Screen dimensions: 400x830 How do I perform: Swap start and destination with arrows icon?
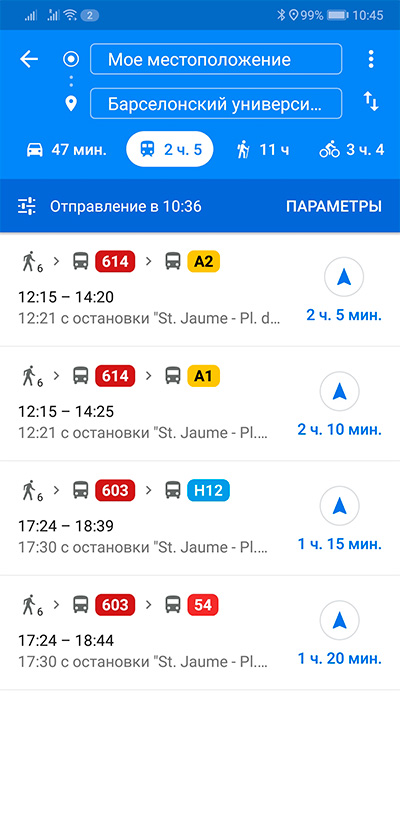tap(371, 101)
